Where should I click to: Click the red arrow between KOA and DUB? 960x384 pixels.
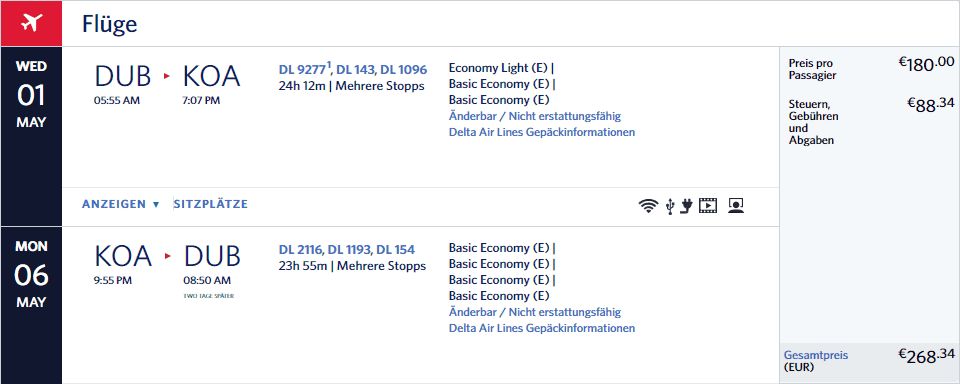pos(168,256)
